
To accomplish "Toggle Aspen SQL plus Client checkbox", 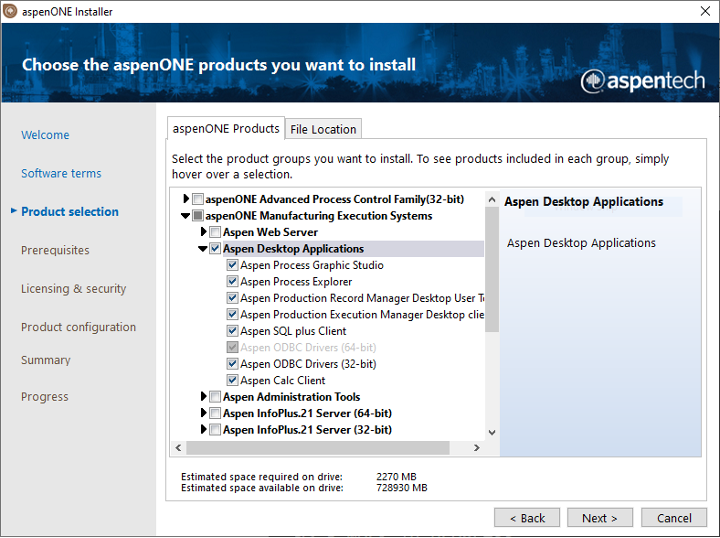I will [233, 331].
